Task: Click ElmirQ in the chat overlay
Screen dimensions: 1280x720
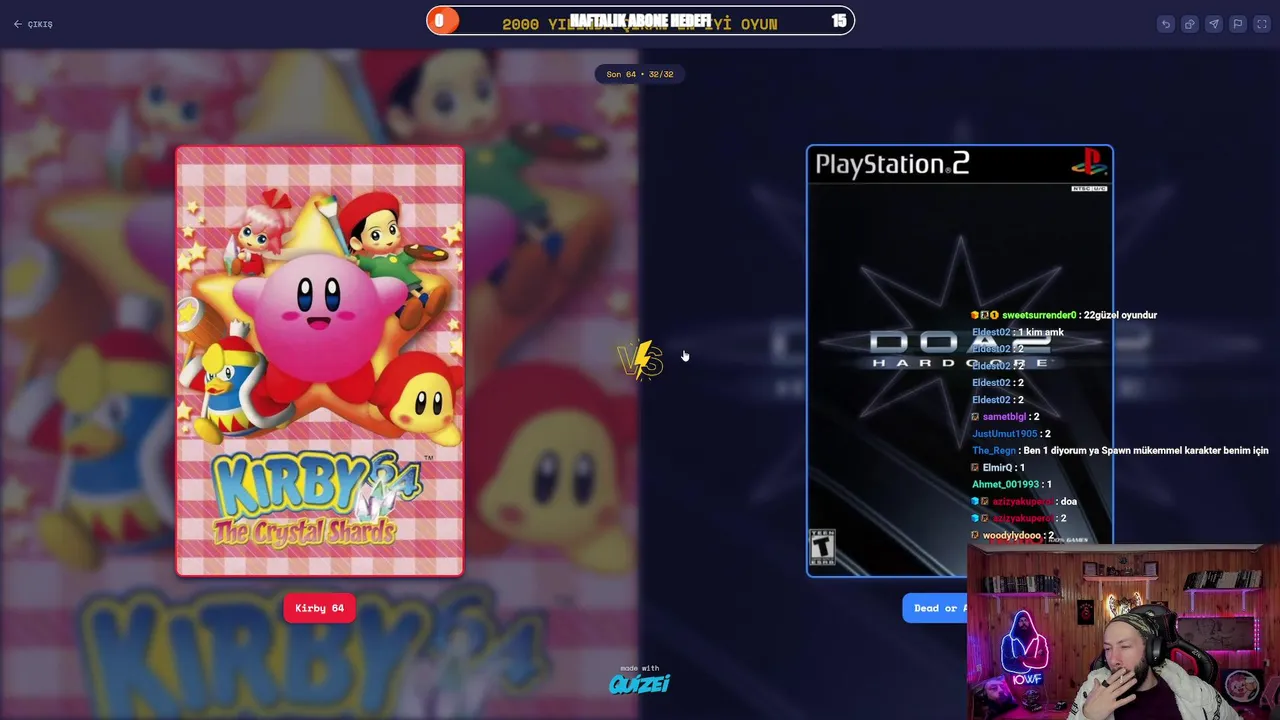Action: [997, 468]
